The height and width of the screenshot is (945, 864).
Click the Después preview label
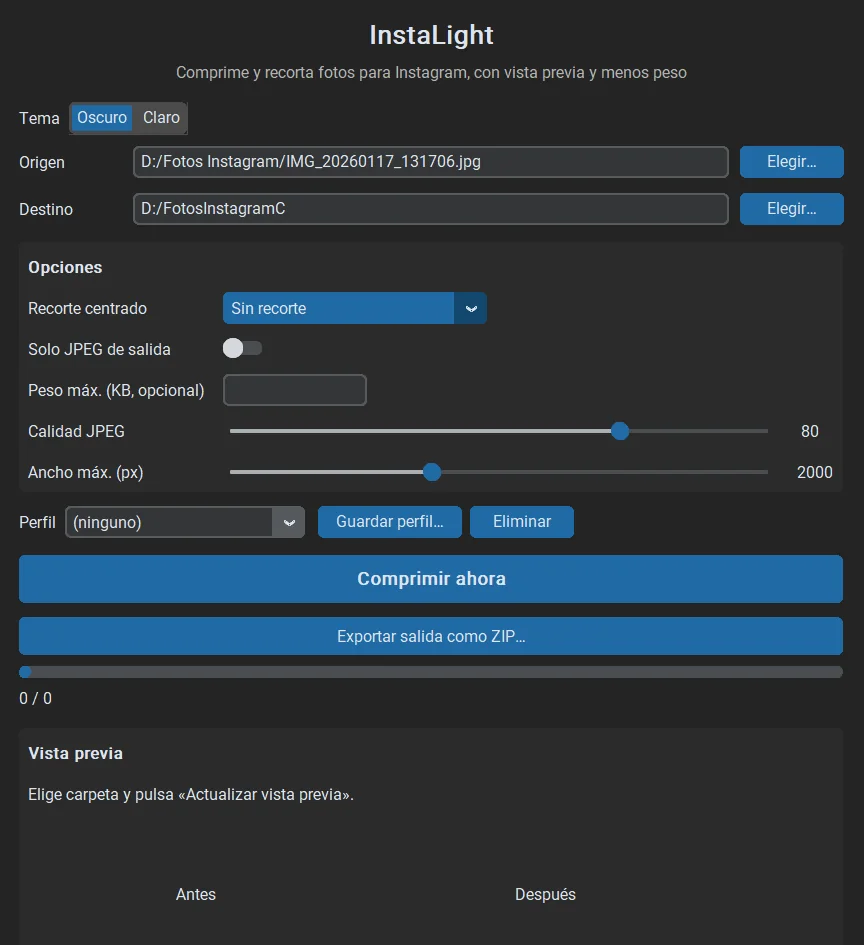tap(545, 894)
